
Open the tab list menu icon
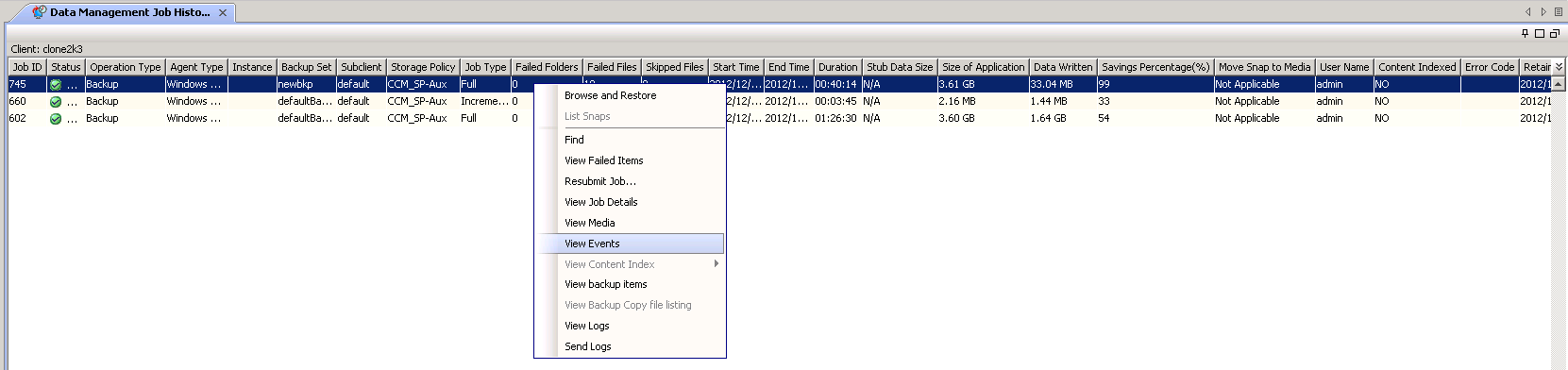[x=1558, y=12]
